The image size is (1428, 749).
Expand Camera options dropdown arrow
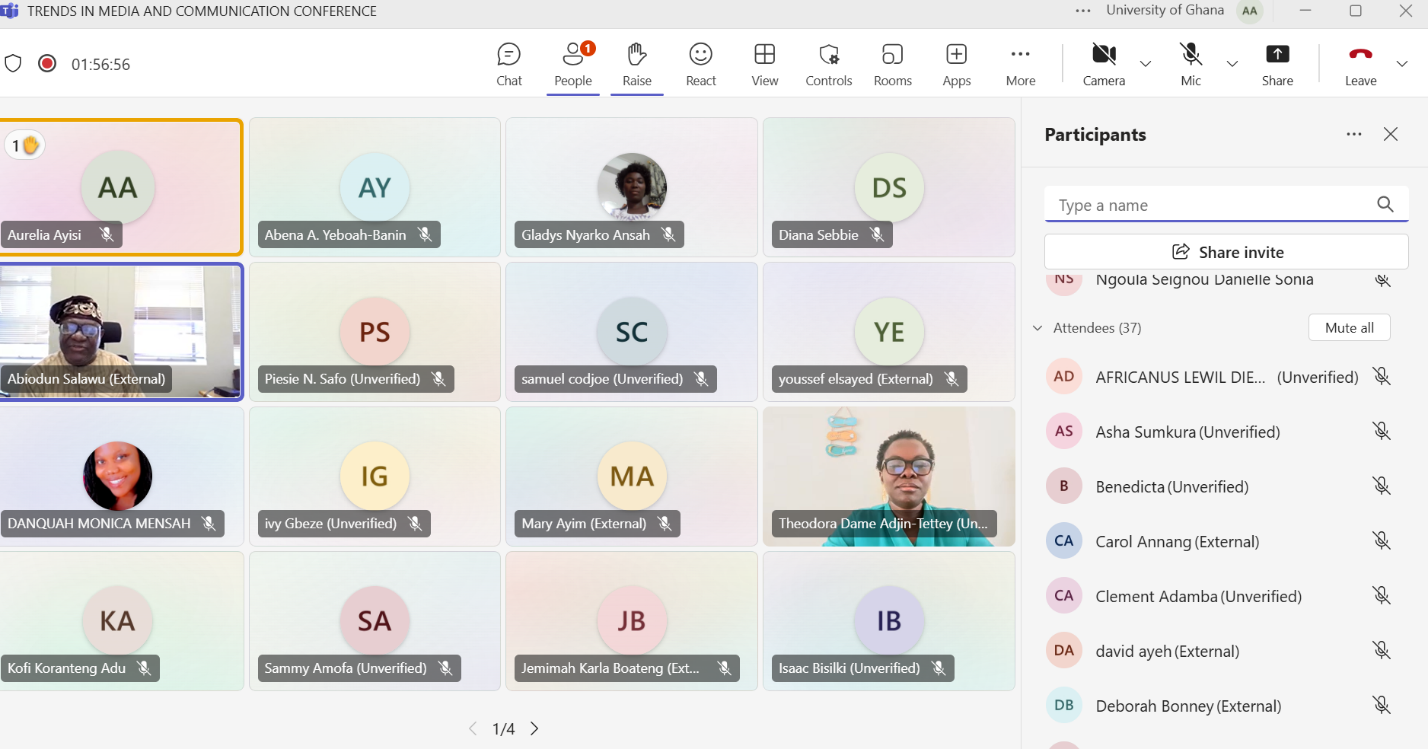1146,64
